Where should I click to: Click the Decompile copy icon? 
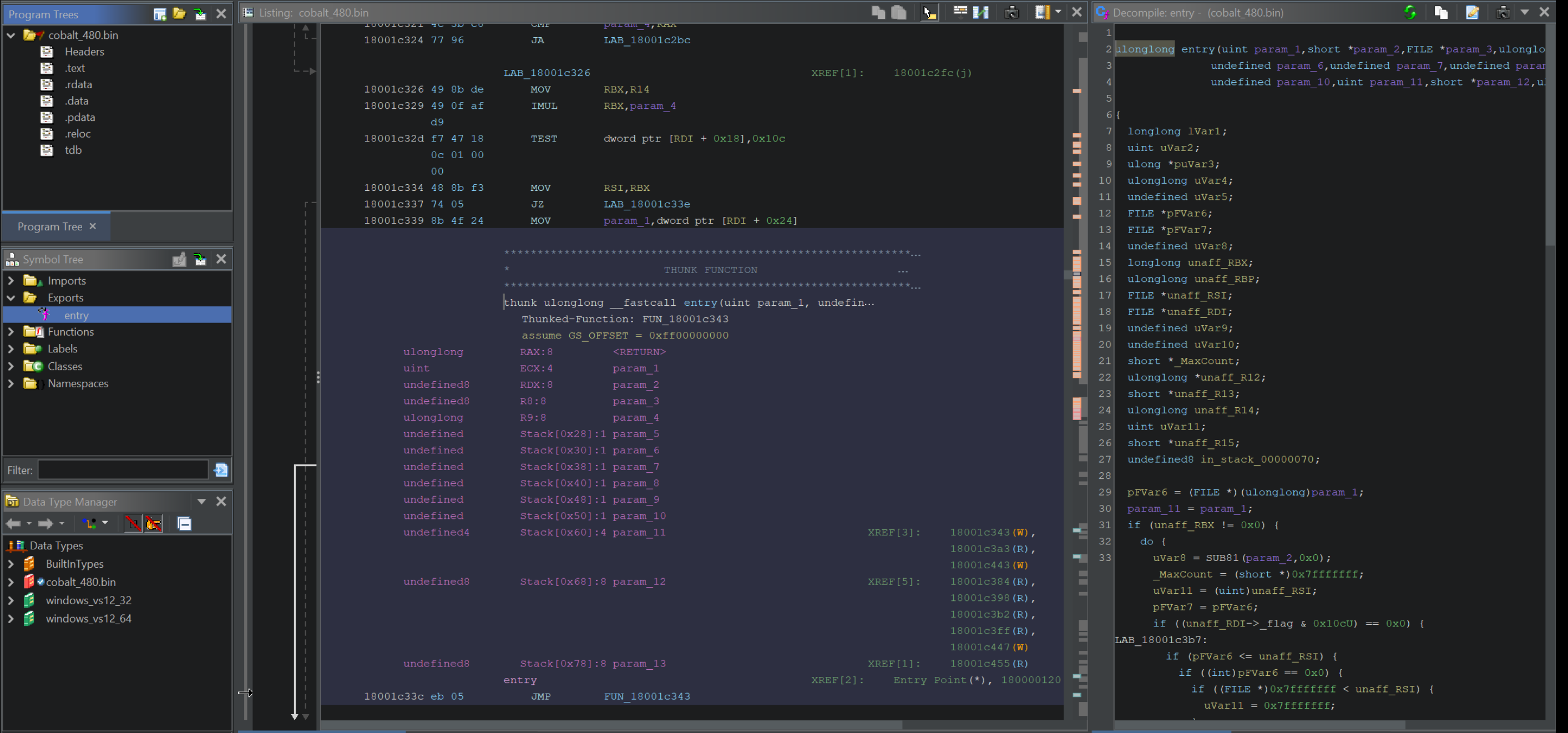pos(1441,12)
